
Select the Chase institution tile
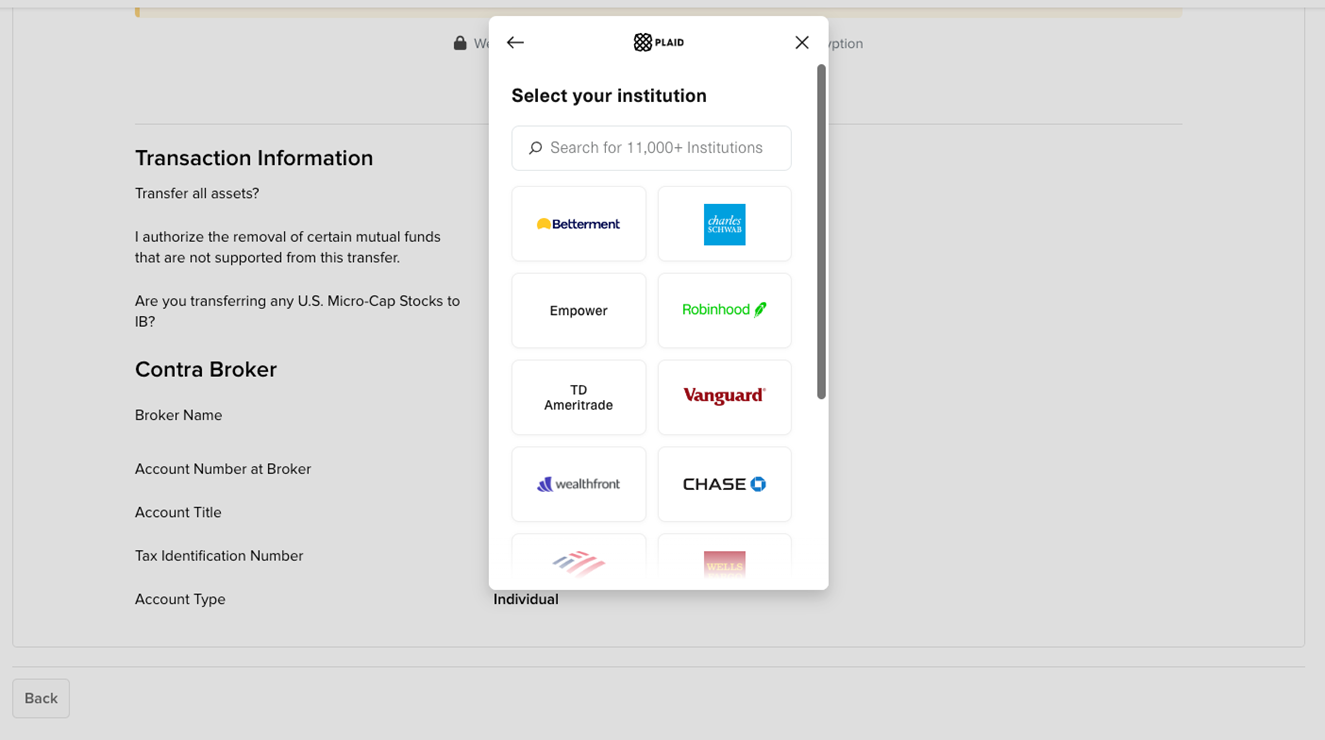pyautogui.click(x=724, y=484)
